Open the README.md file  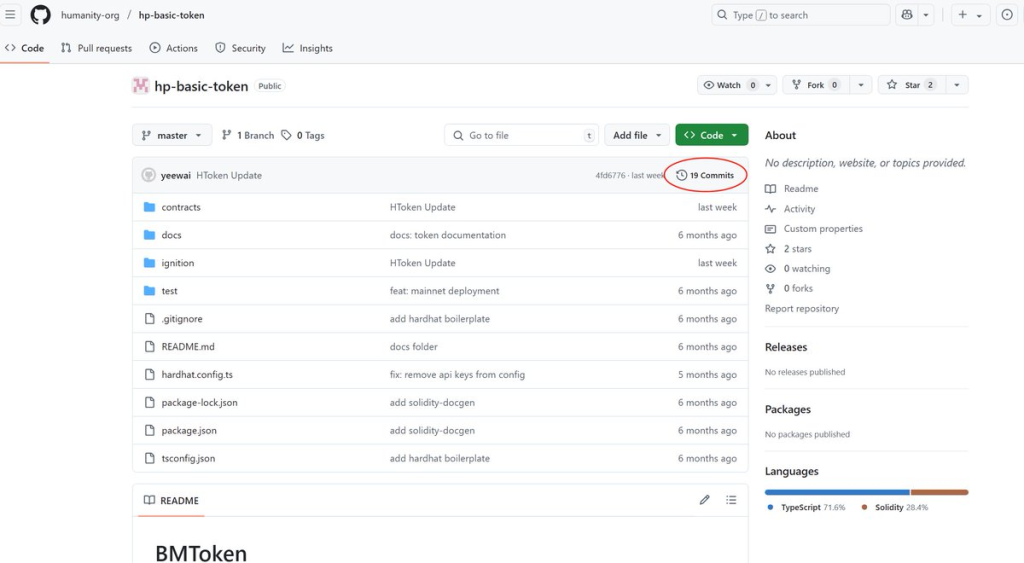[x=187, y=347]
